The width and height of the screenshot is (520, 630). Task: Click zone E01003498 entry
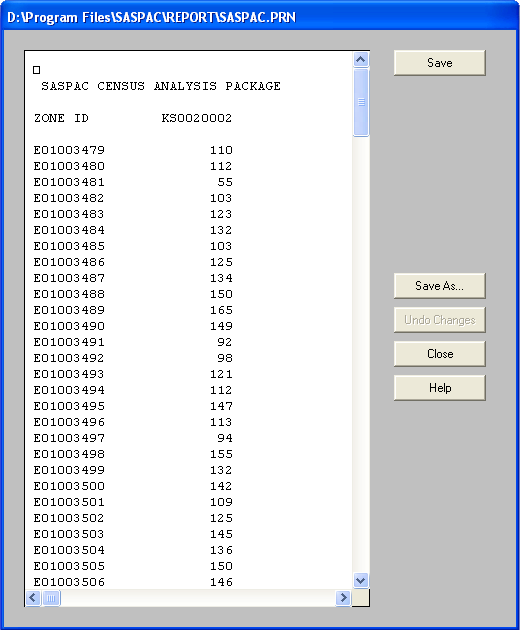(x=69, y=454)
